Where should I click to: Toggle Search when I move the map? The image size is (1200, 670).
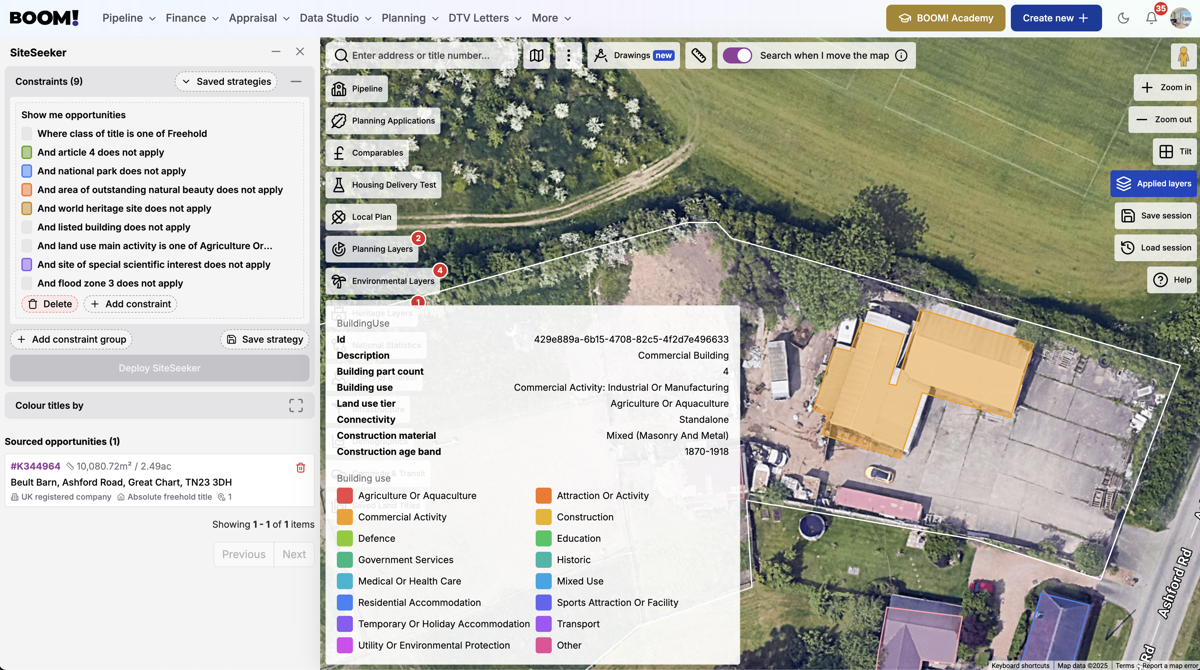click(x=737, y=56)
